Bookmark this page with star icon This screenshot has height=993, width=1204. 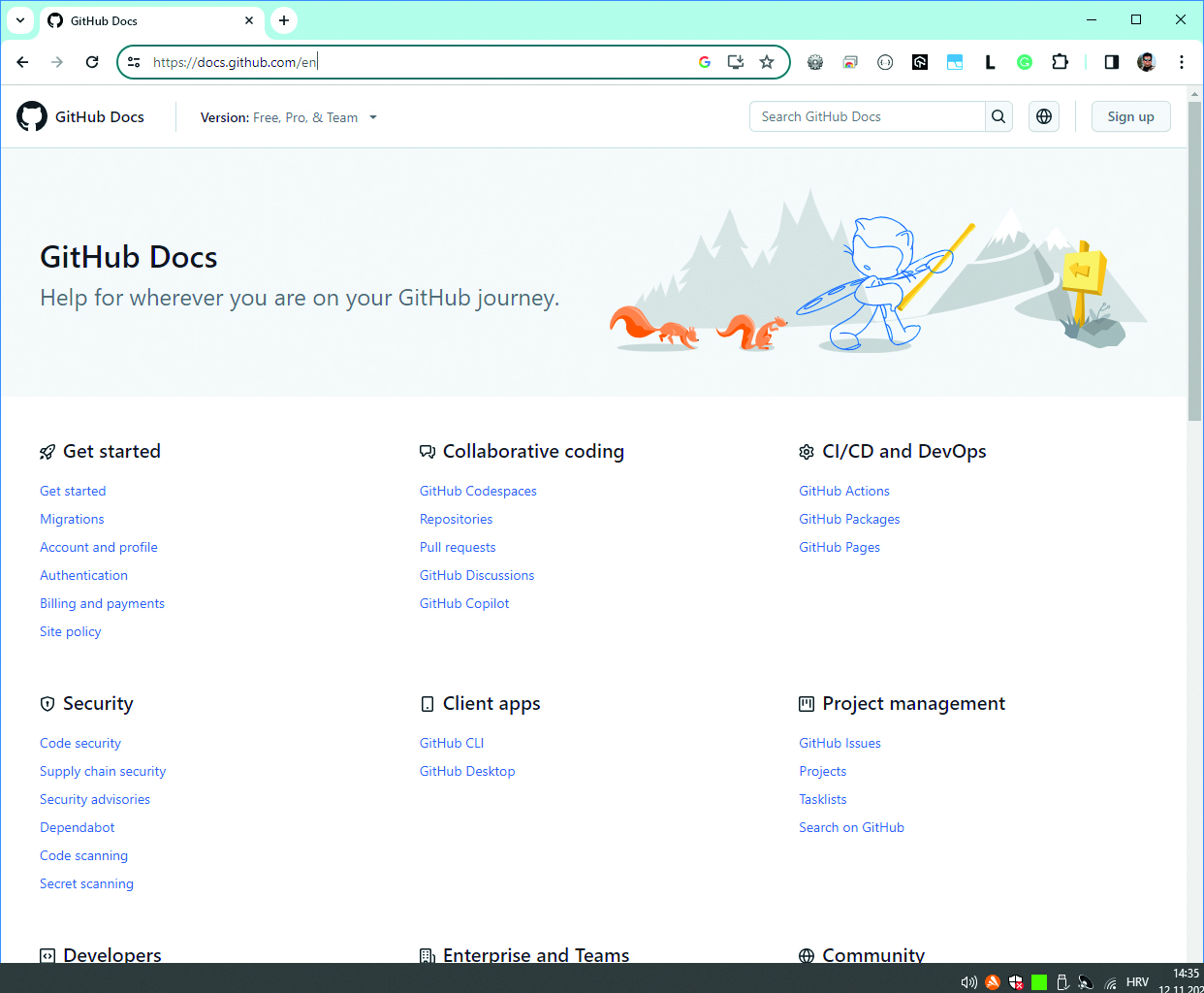(767, 62)
